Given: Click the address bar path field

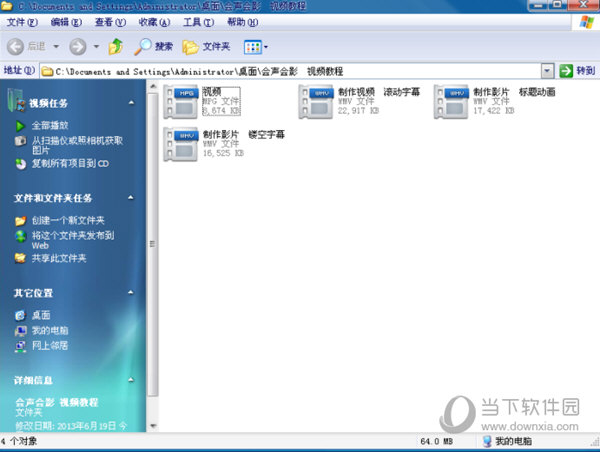Looking at the screenshot, I should pyautogui.click(x=291, y=71).
